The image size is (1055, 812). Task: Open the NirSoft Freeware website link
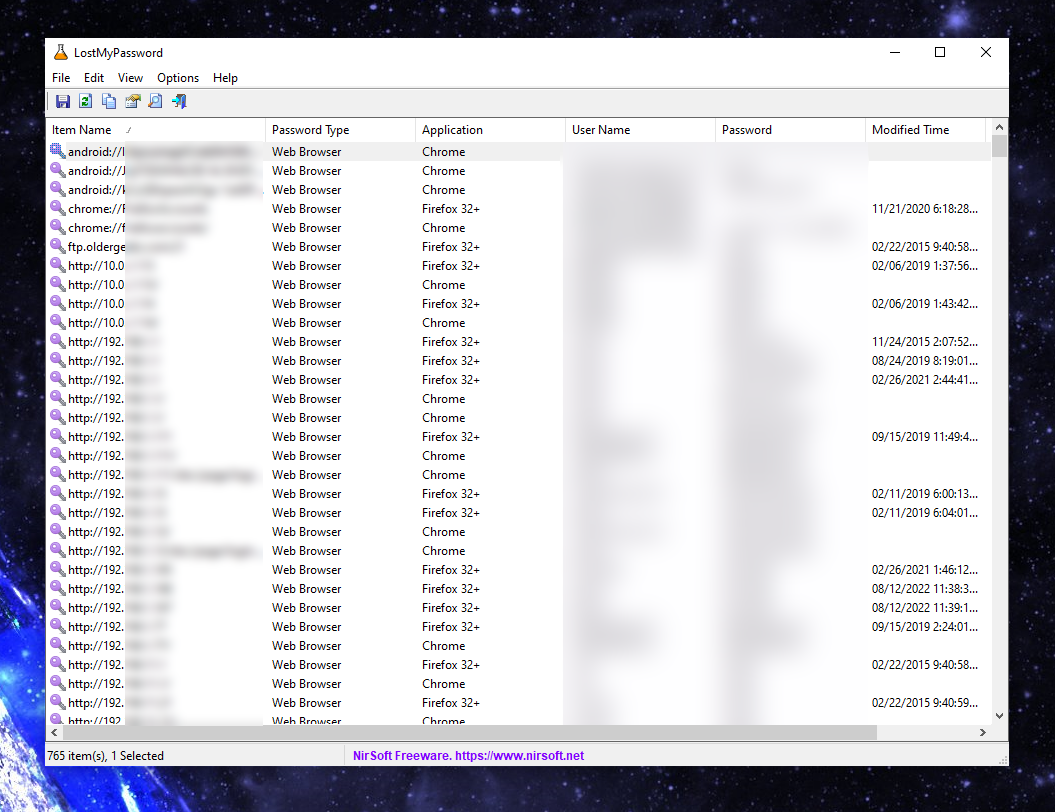click(468, 755)
